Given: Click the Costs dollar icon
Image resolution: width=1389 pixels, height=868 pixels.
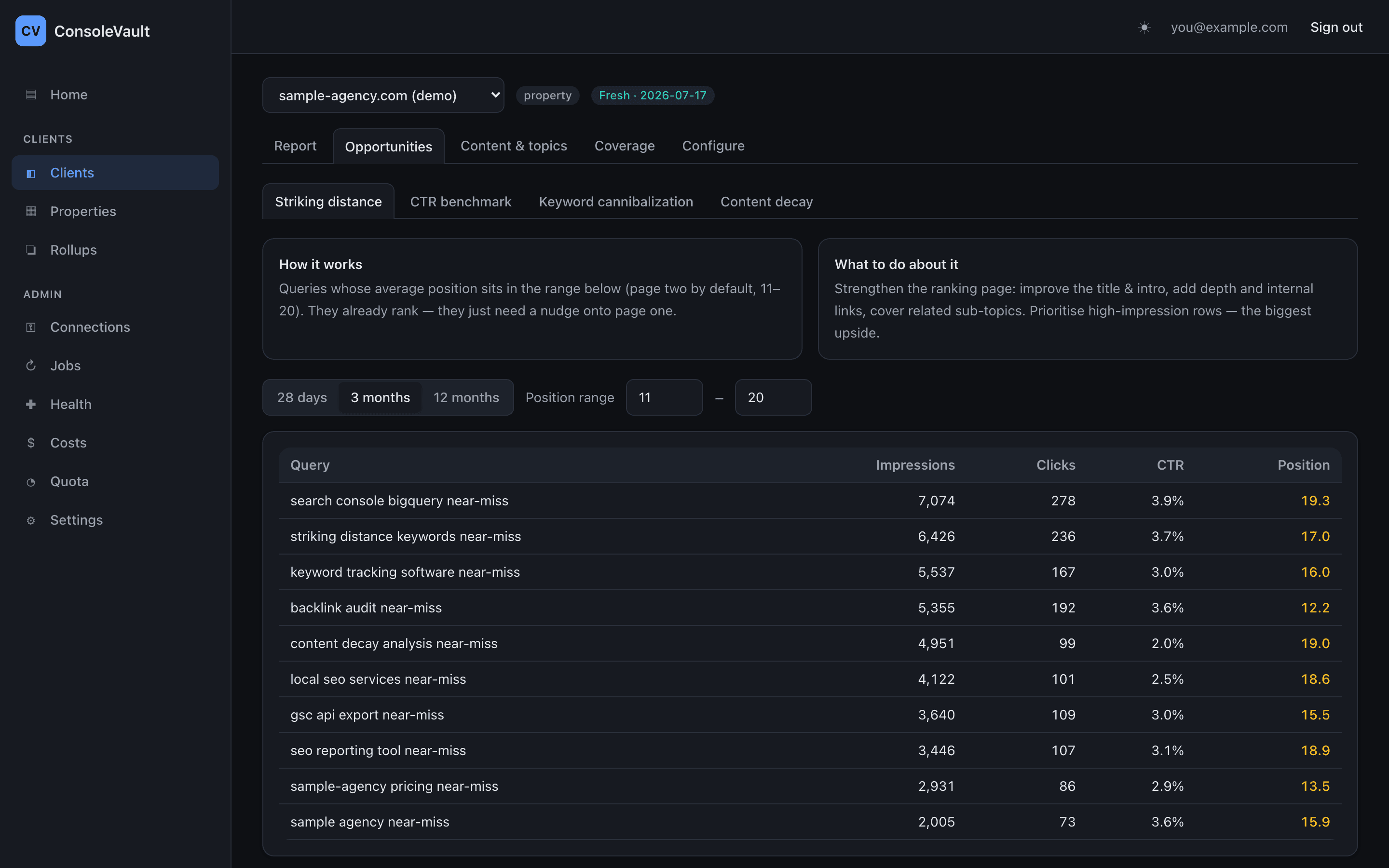Looking at the screenshot, I should coord(31,443).
